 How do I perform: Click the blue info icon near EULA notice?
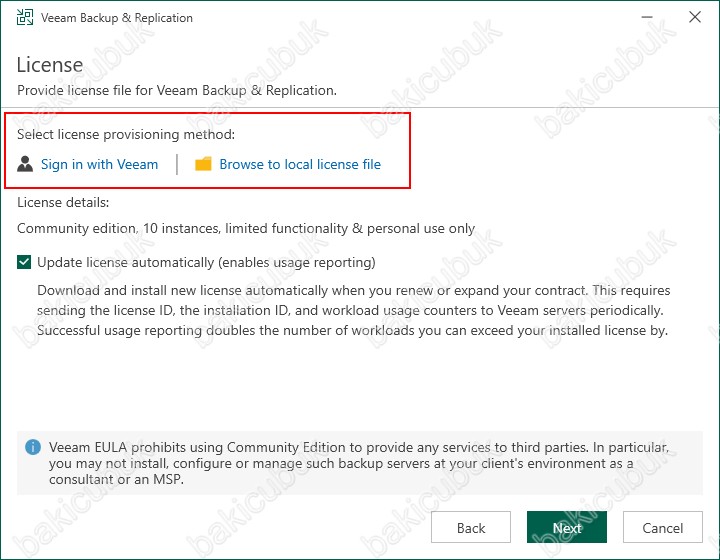33,447
